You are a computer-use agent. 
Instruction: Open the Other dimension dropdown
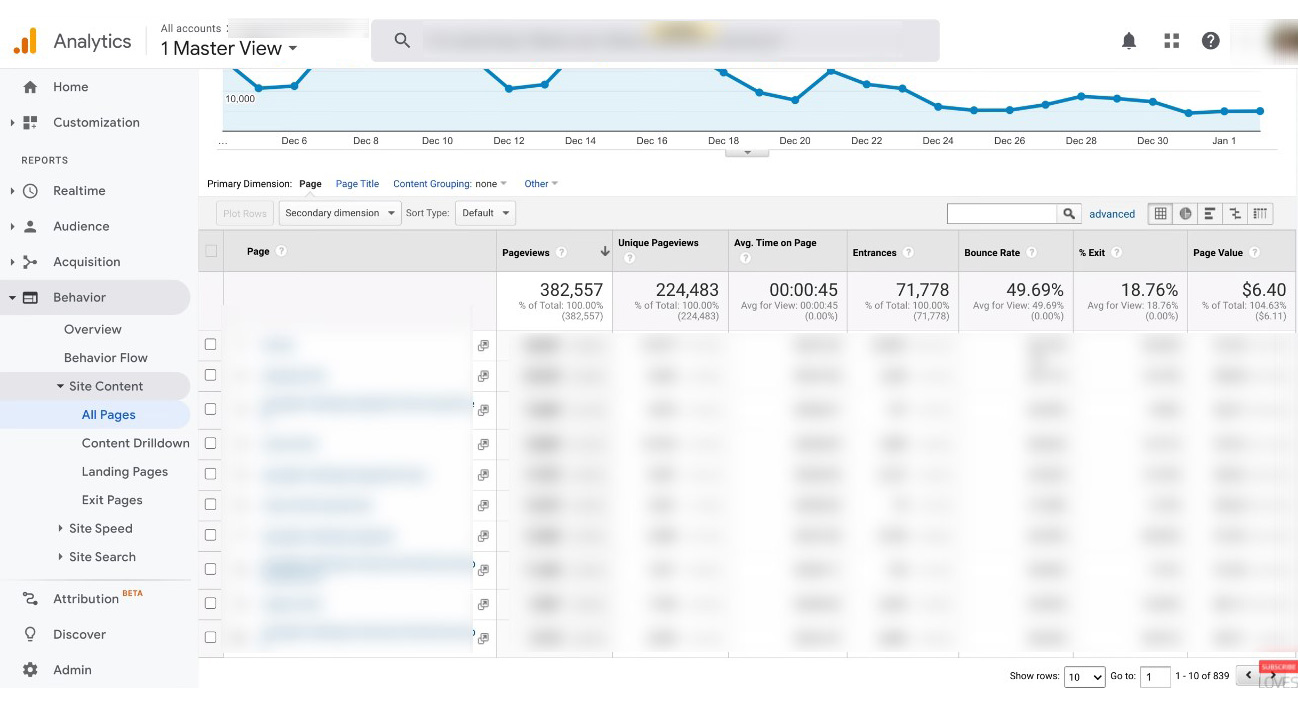coord(541,184)
